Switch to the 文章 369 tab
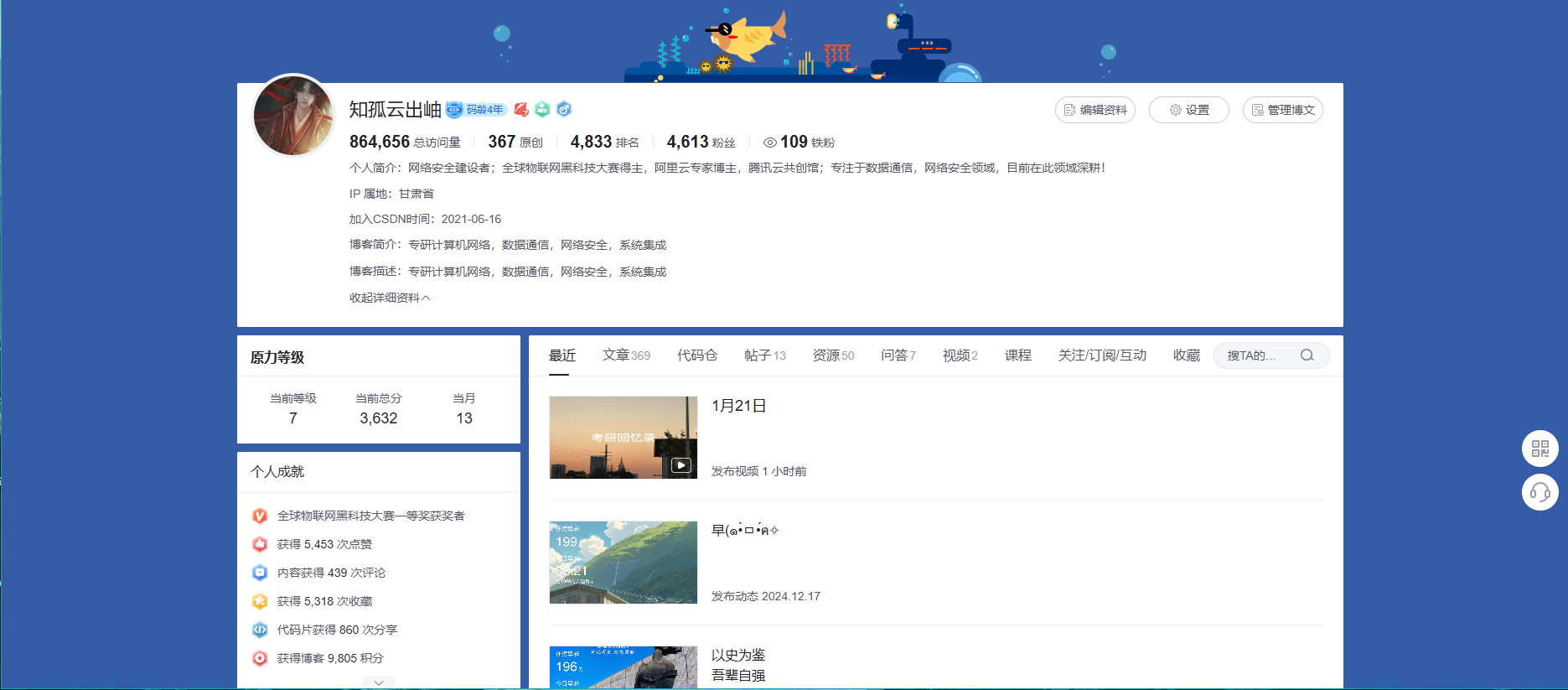The height and width of the screenshot is (690, 1568). pyautogui.click(x=626, y=355)
